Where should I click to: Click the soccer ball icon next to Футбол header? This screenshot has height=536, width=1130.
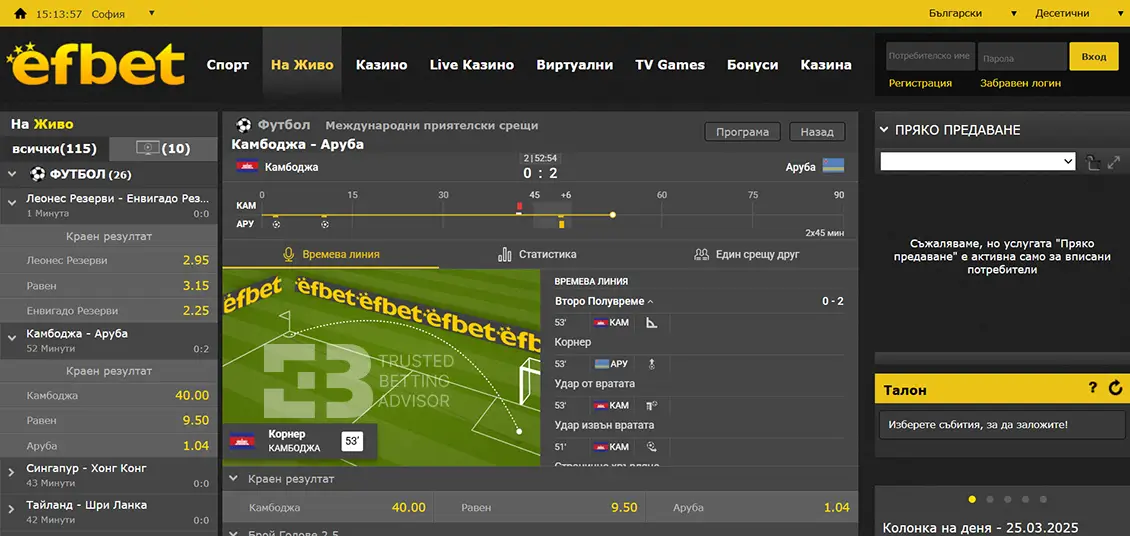click(x=244, y=125)
